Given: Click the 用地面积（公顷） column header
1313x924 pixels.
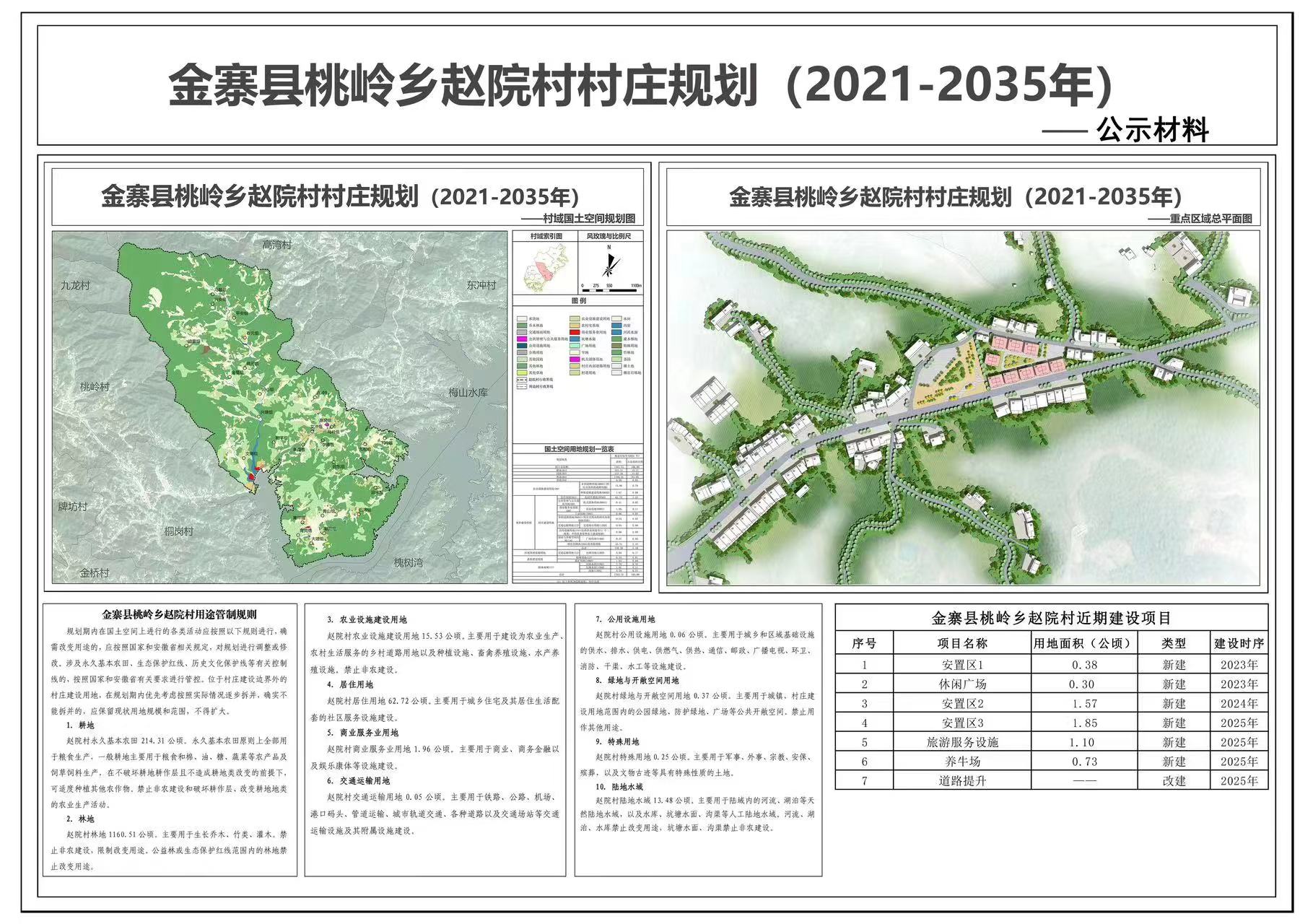Looking at the screenshot, I should coord(1083,643).
